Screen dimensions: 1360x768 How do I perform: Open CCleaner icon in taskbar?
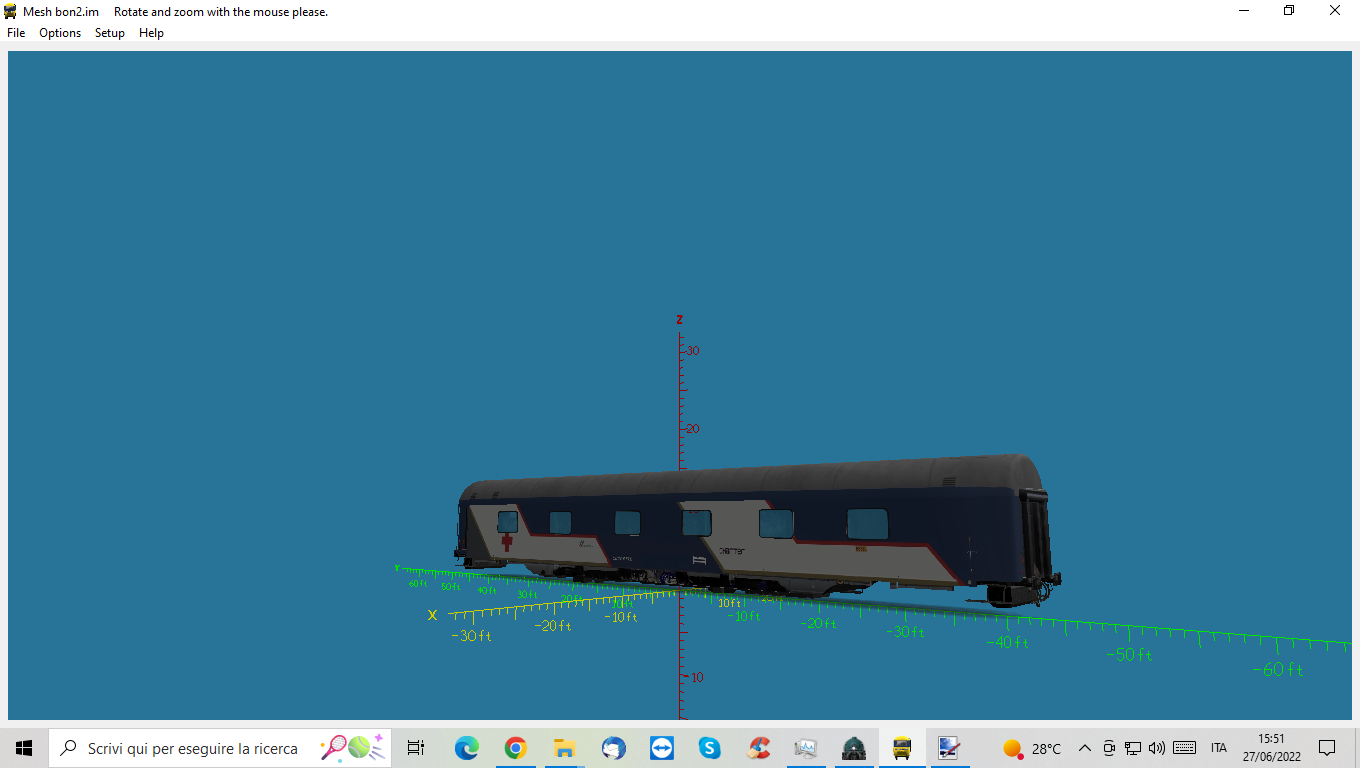point(759,748)
